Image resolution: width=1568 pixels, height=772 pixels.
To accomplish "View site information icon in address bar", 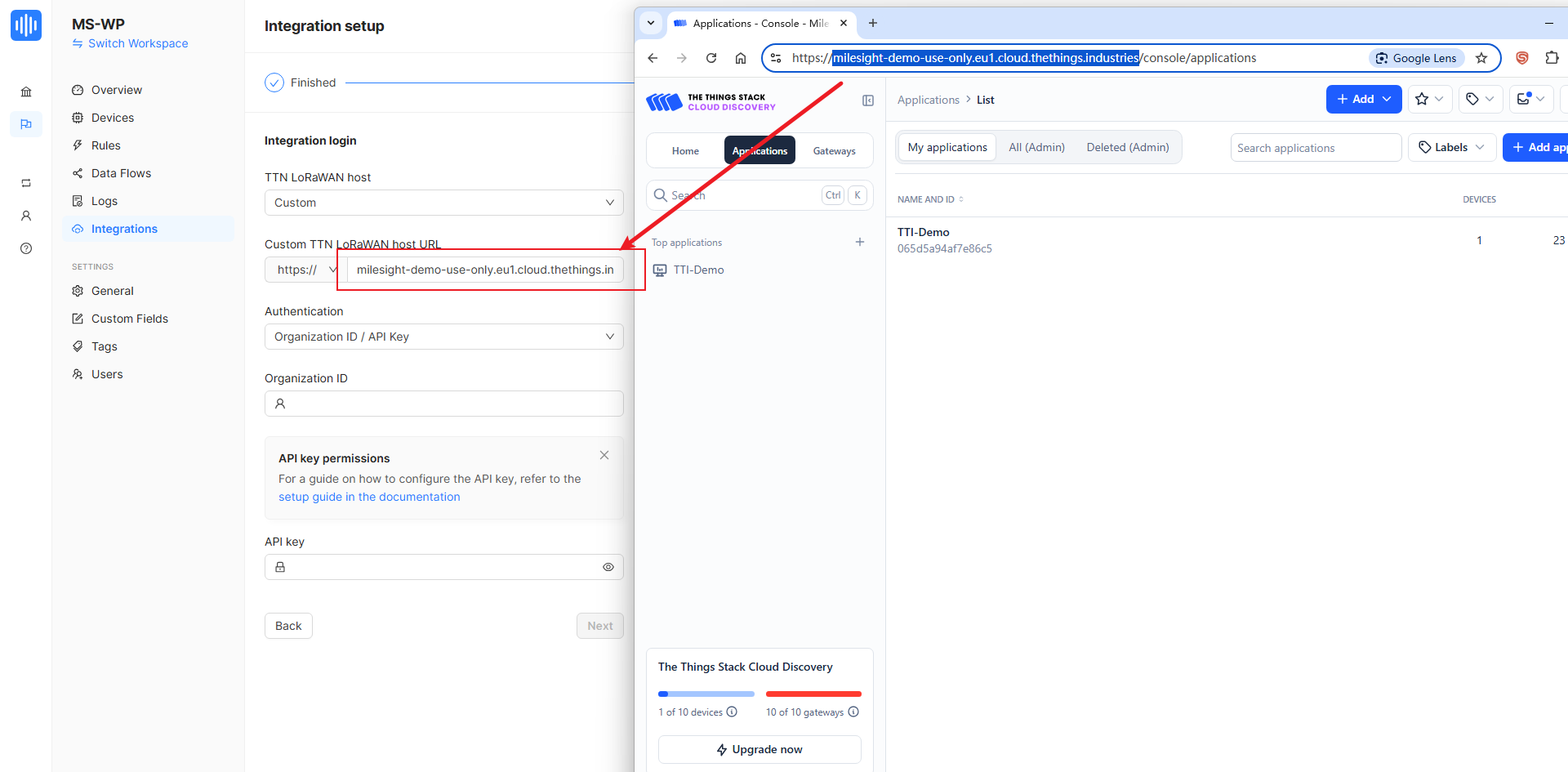I will pos(776,58).
